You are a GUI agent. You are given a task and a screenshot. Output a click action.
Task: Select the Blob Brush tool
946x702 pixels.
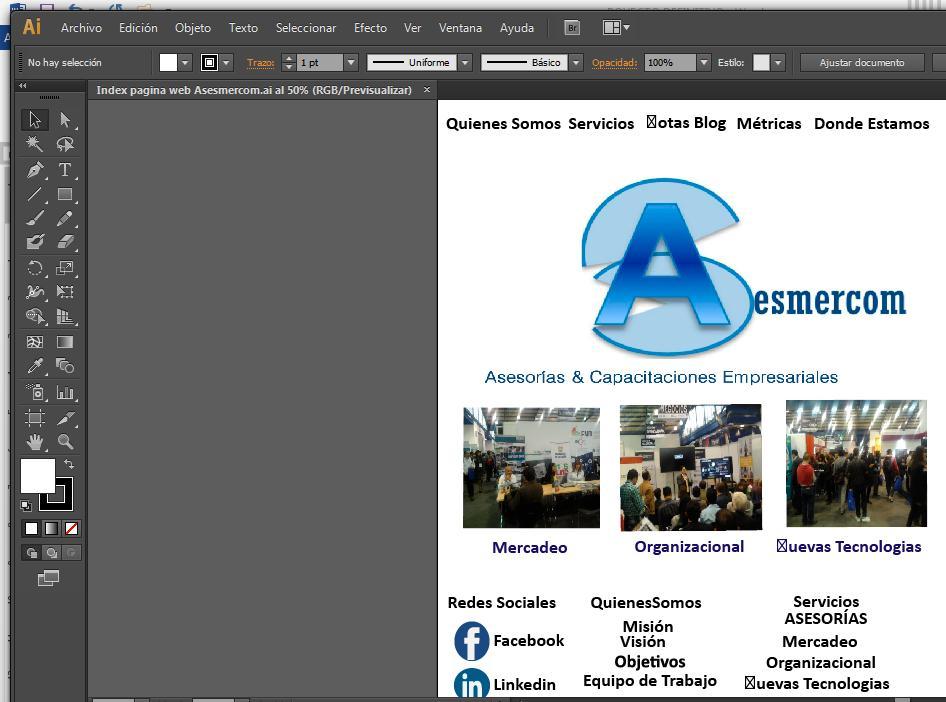pyautogui.click(x=35, y=242)
